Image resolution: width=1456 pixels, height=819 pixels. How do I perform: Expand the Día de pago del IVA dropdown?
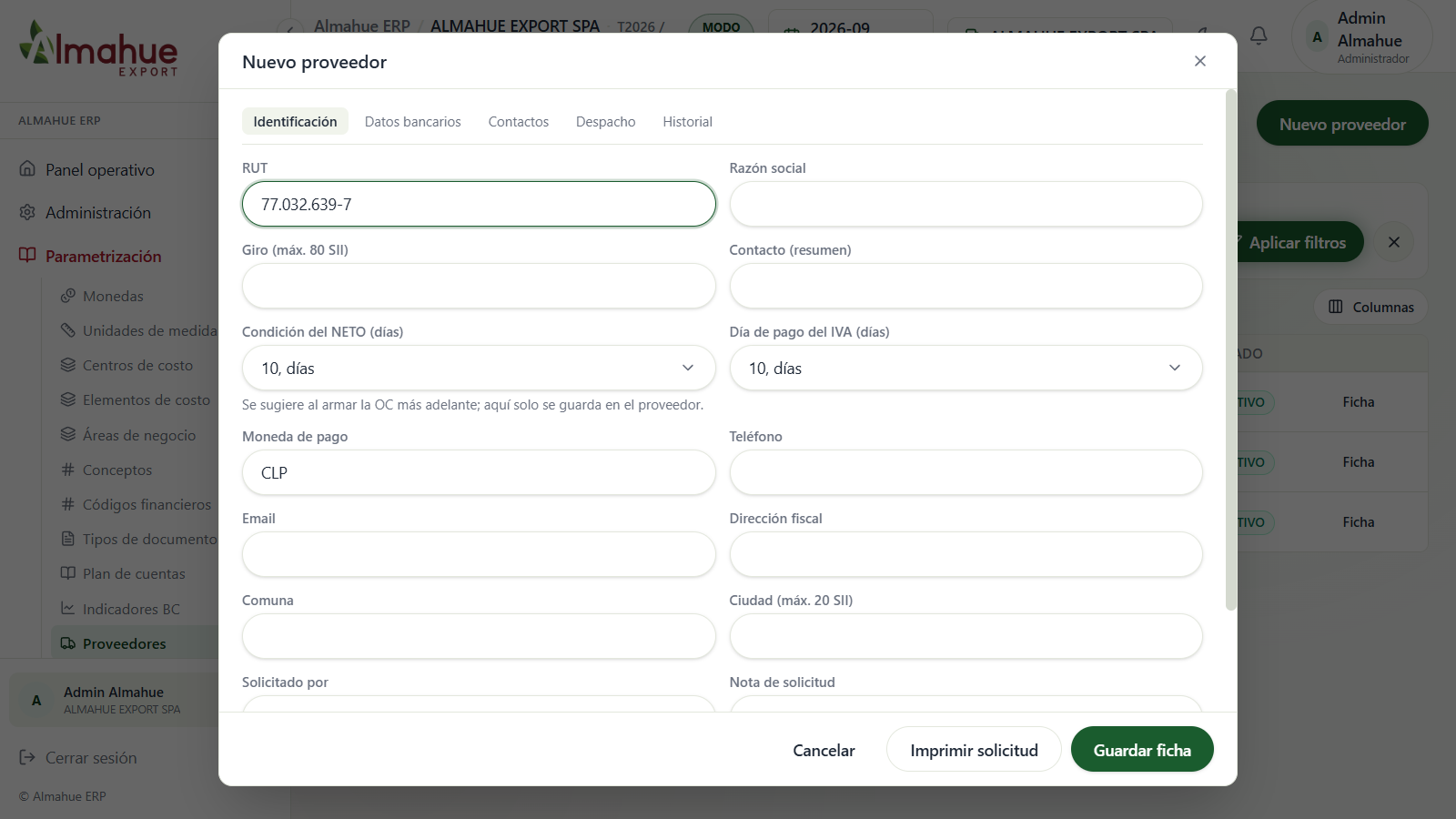(966, 368)
